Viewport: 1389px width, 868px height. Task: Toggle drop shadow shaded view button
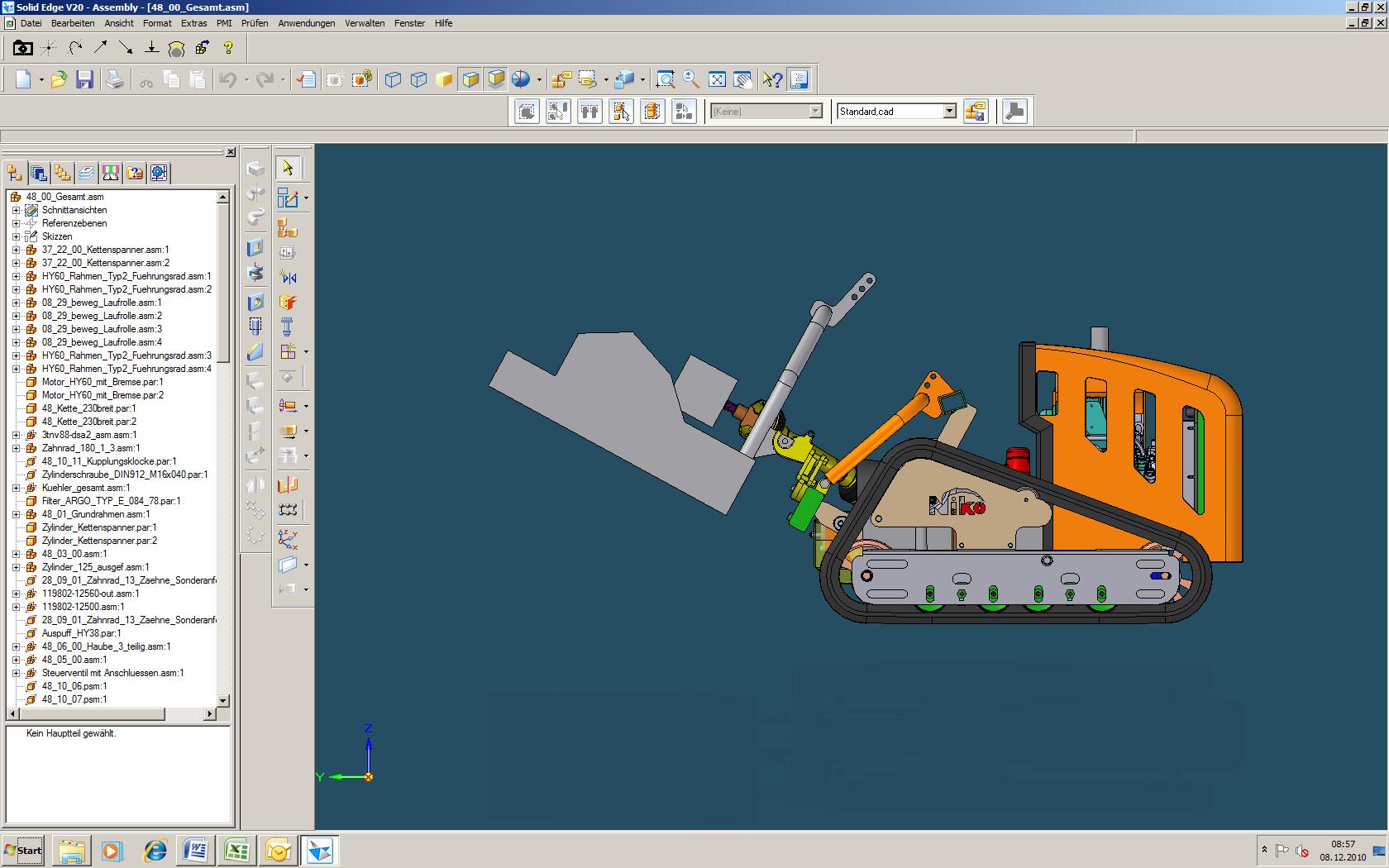[496, 79]
